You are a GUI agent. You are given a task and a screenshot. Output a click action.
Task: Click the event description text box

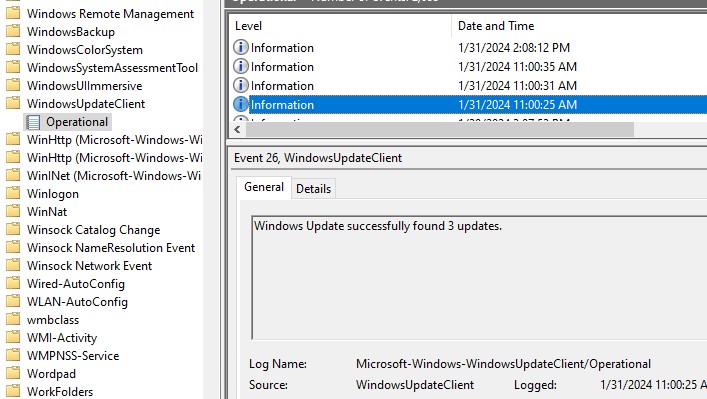pos(479,277)
